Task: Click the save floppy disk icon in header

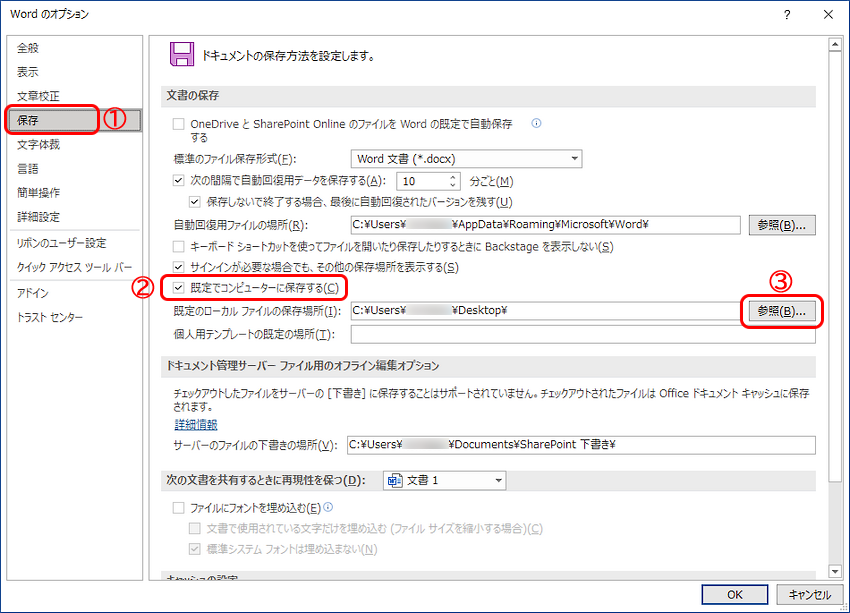Action: (x=181, y=55)
